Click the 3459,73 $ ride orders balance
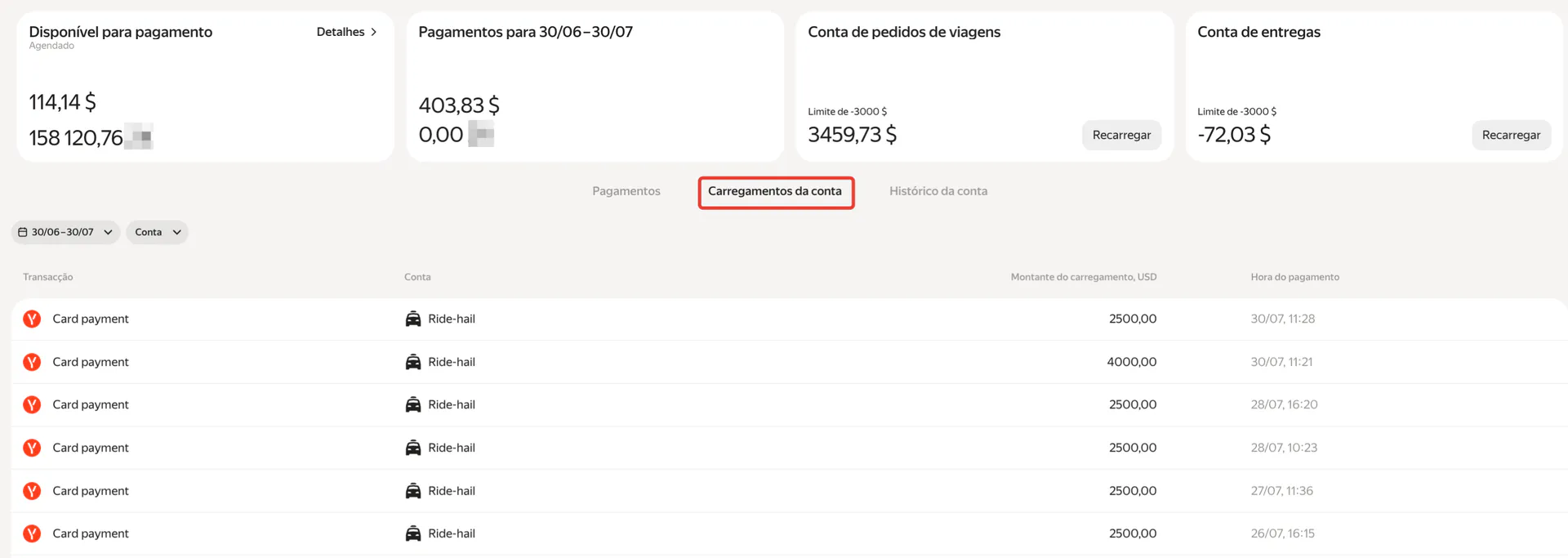Image resolution: width=1568 pixels, height=558 pixels. coord(853,135)
